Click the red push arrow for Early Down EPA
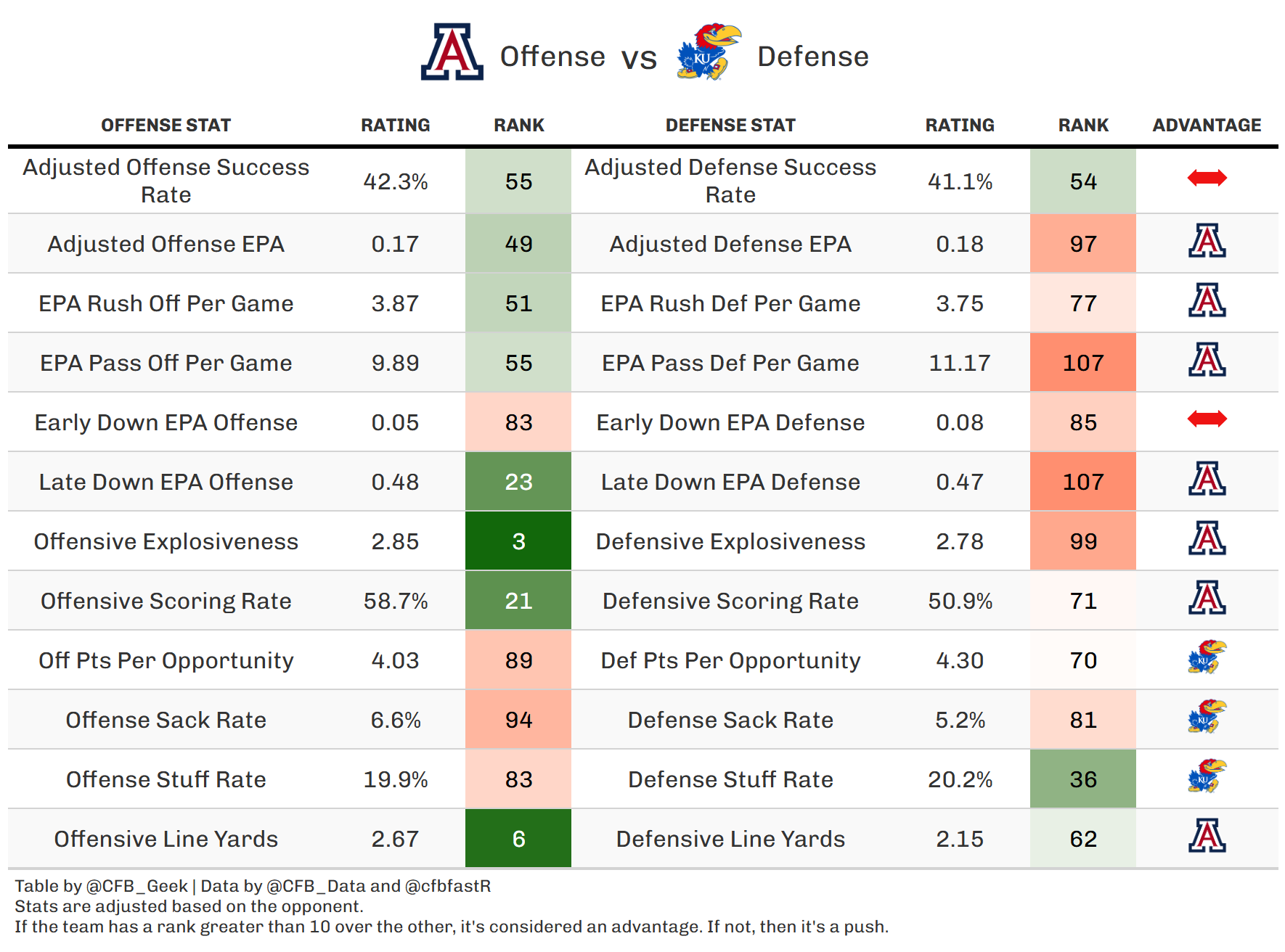The width and height of the screenshot is (1285, 952). coord(1207,419)
